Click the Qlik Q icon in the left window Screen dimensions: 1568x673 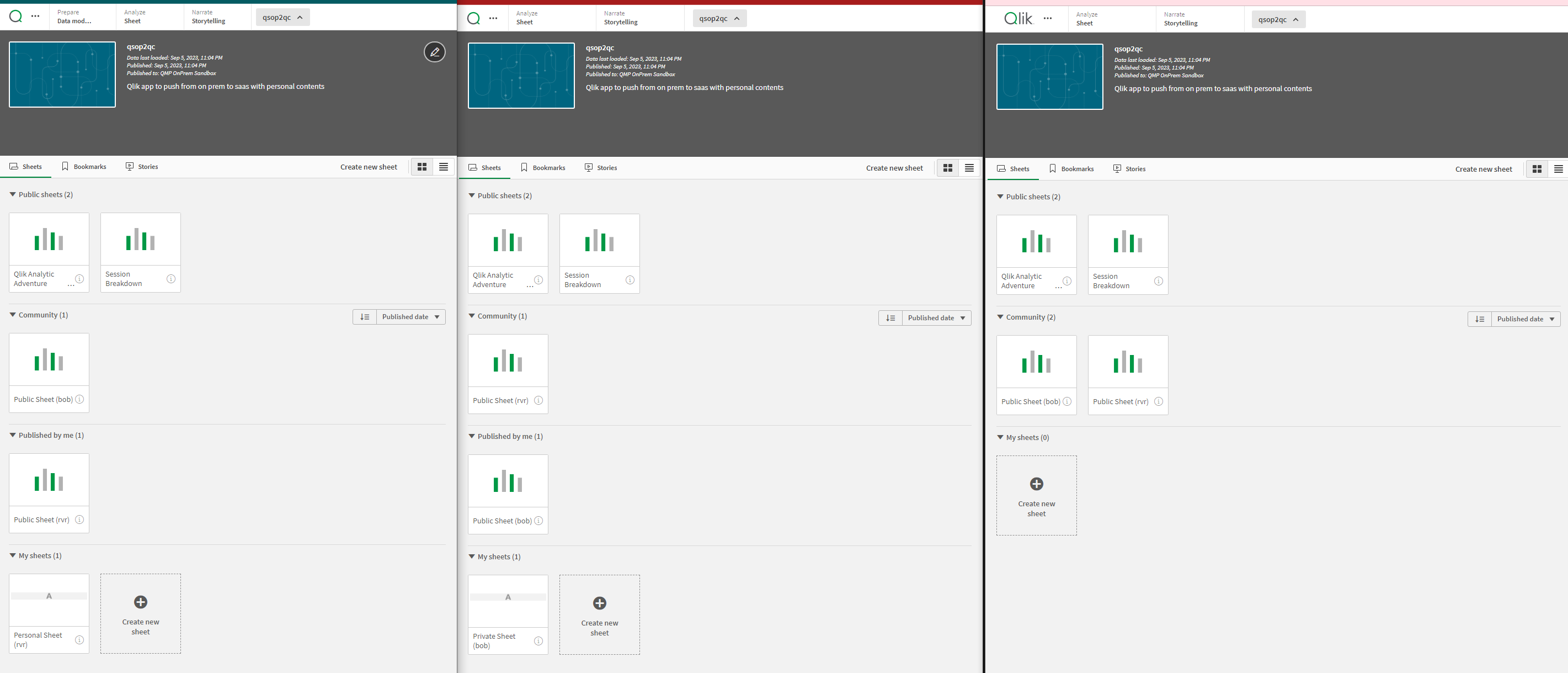coord(16,17)
